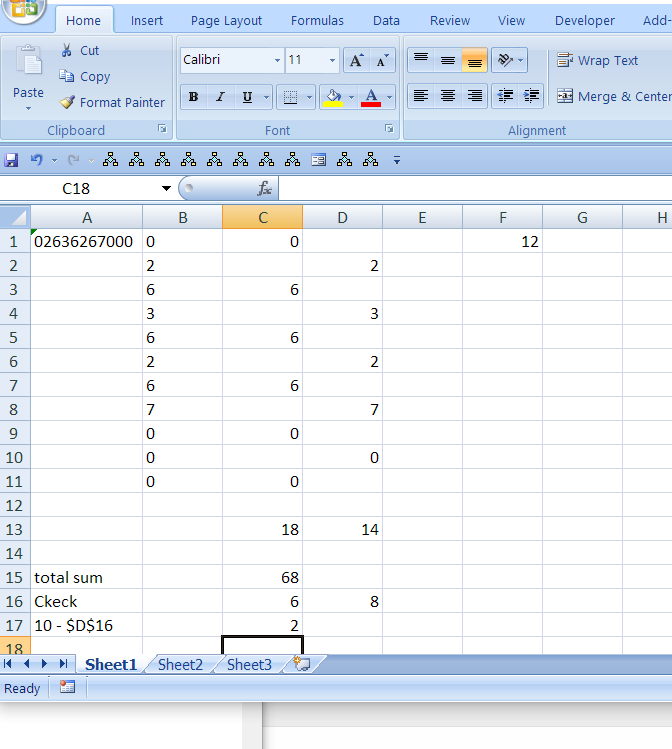Select cell A1 containing 02636267000
The width and height of the screenshot is (672, 749).
[86, 241]
